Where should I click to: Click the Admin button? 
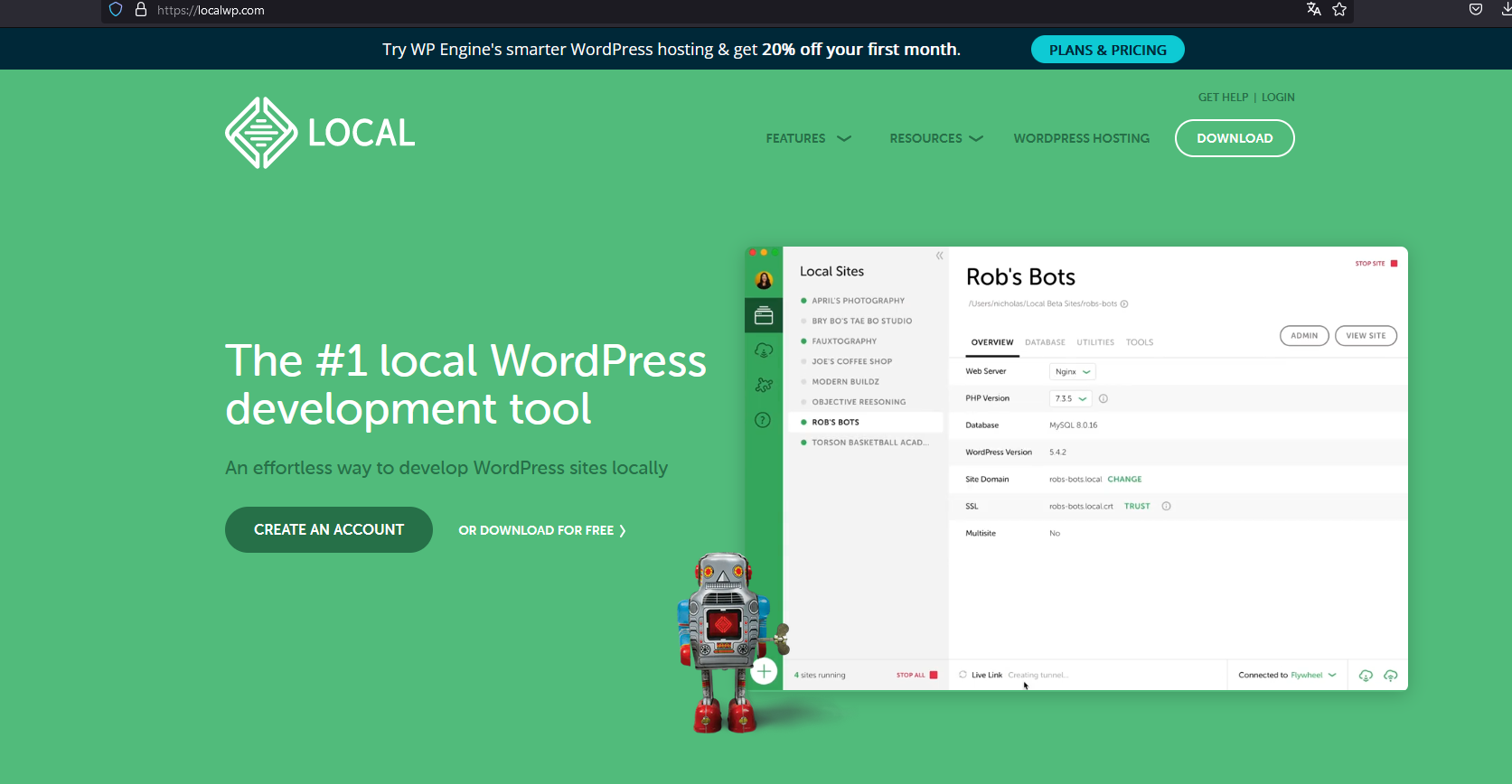tap(1304, 335)
